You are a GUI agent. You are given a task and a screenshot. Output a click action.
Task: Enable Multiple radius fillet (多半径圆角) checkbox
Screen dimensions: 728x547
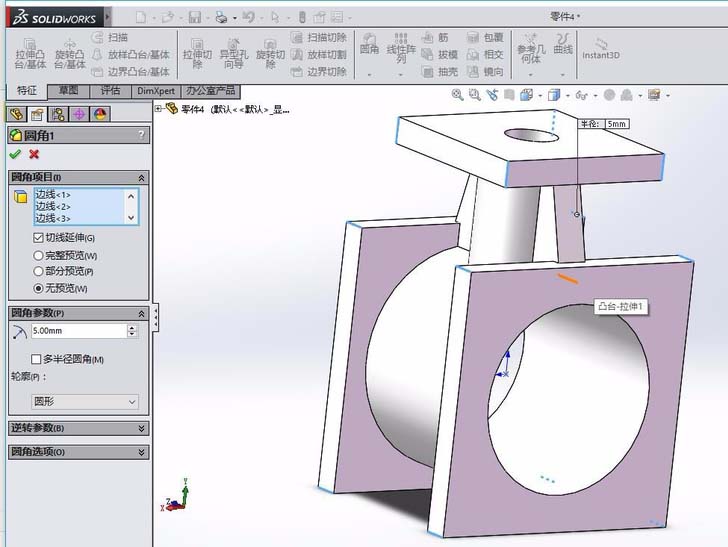pos(36,359)
